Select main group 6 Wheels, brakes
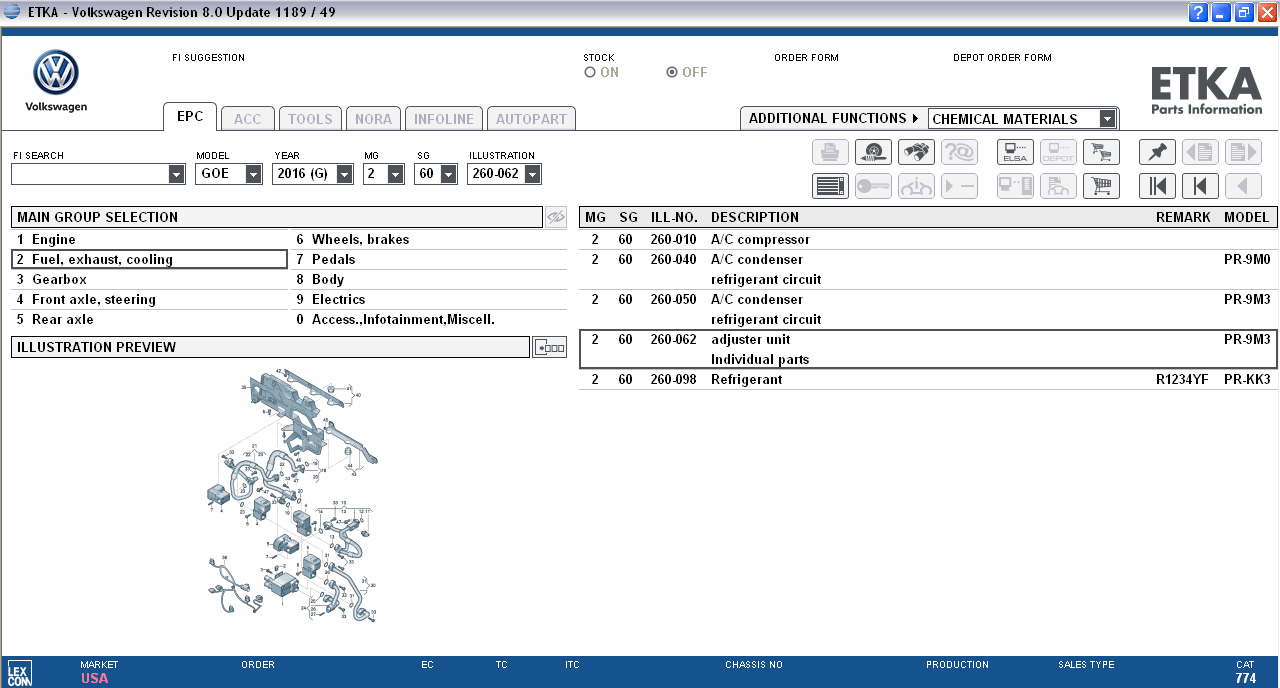 360,240
